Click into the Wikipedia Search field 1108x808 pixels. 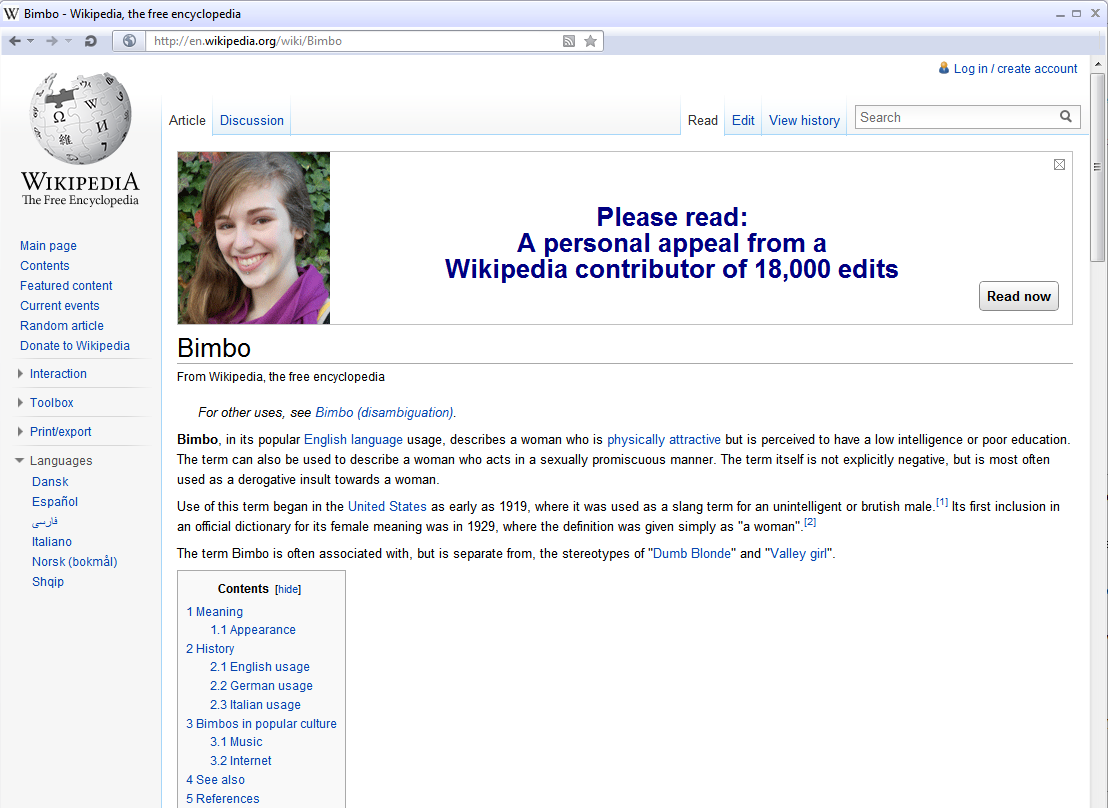pos(955,118)
